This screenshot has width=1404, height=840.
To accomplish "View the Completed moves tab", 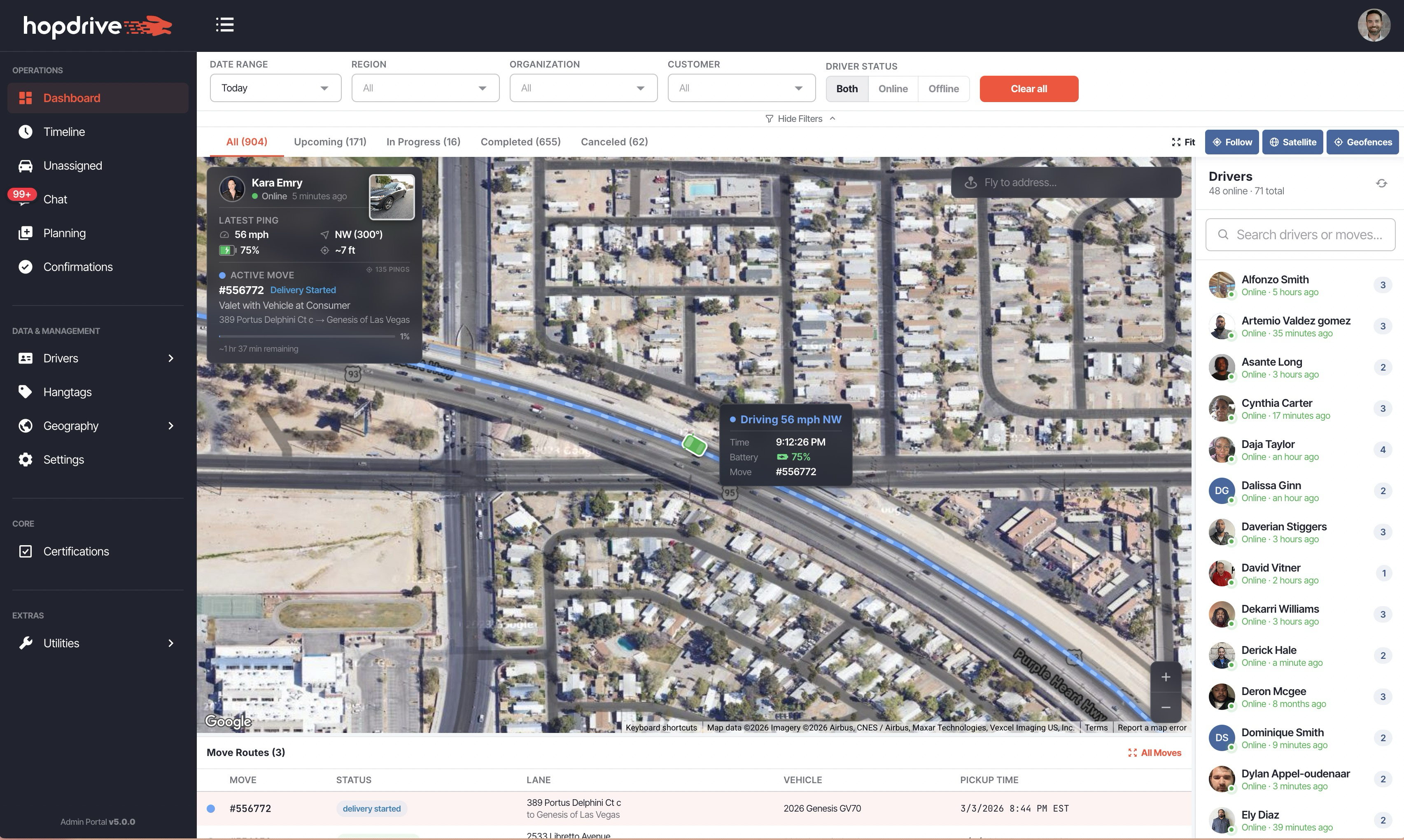I will [x=520, y=142].
